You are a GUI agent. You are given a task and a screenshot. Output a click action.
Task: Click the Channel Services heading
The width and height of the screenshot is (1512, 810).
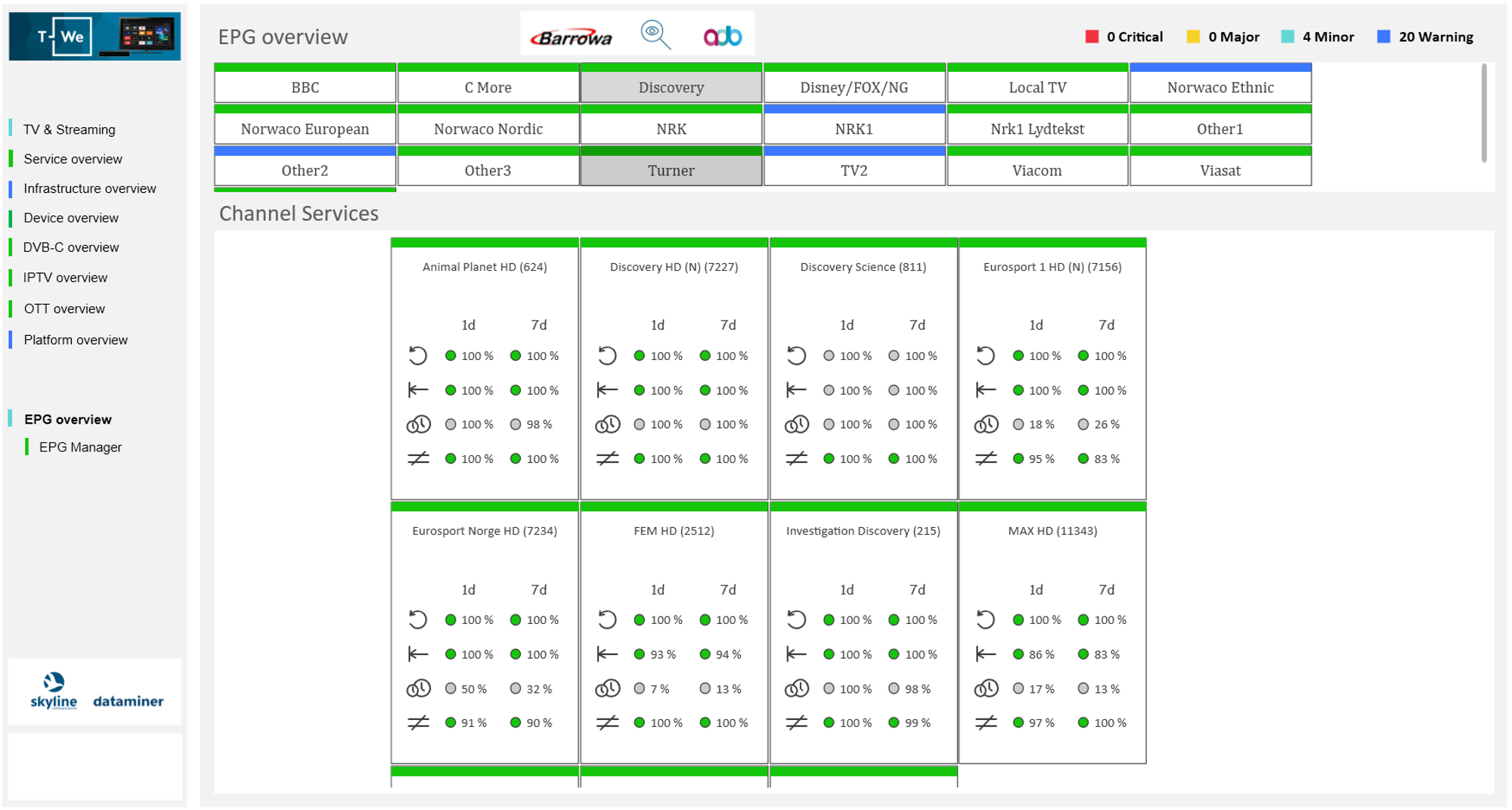tap(299, 213)
